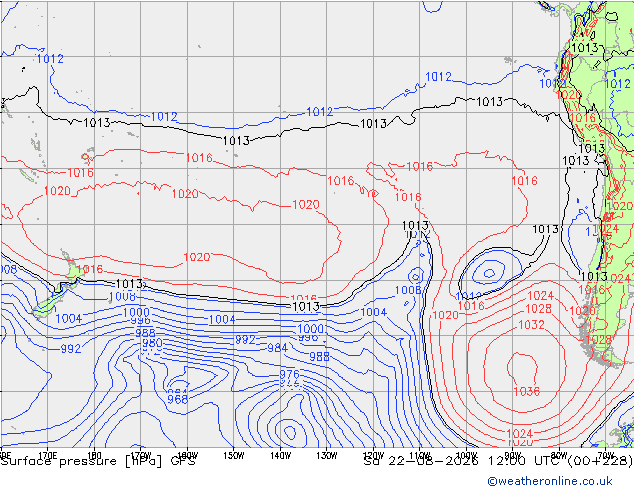The width and height of the screenshot is (634, 490).
Task: Click the 180 longitude axis label
Action: coord(94,455)
